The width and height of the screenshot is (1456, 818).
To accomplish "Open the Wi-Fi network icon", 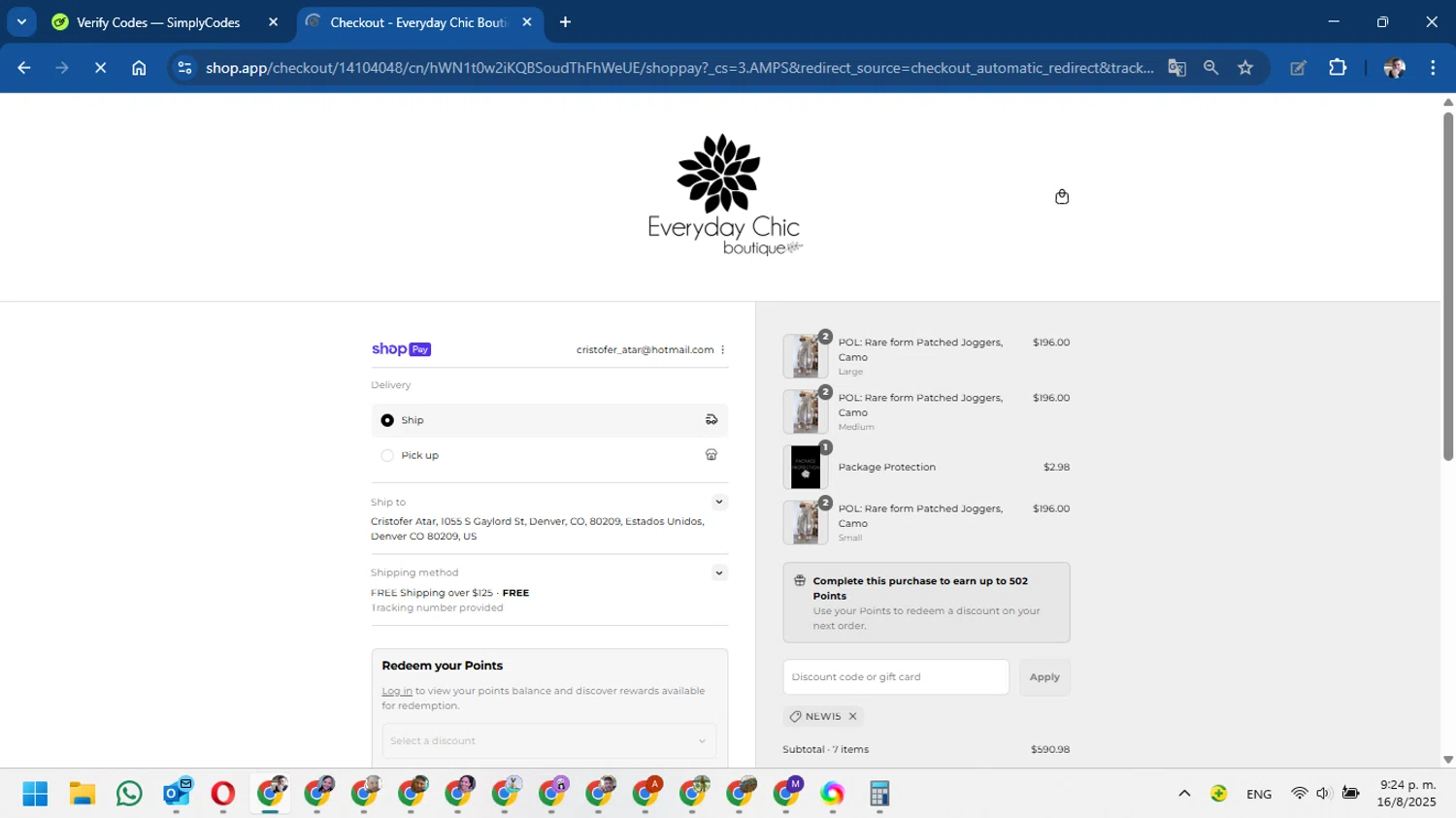I will 1299,794.
